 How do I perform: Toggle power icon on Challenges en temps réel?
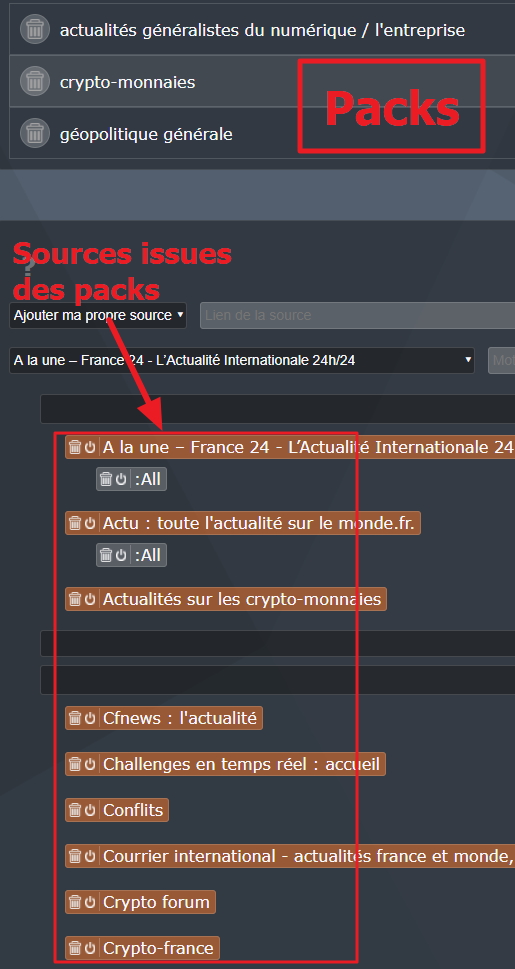[x=90, y=764]
